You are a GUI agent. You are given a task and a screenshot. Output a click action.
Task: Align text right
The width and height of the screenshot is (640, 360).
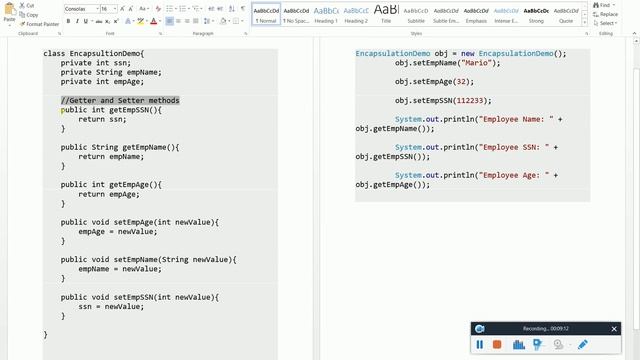[187, 21]
